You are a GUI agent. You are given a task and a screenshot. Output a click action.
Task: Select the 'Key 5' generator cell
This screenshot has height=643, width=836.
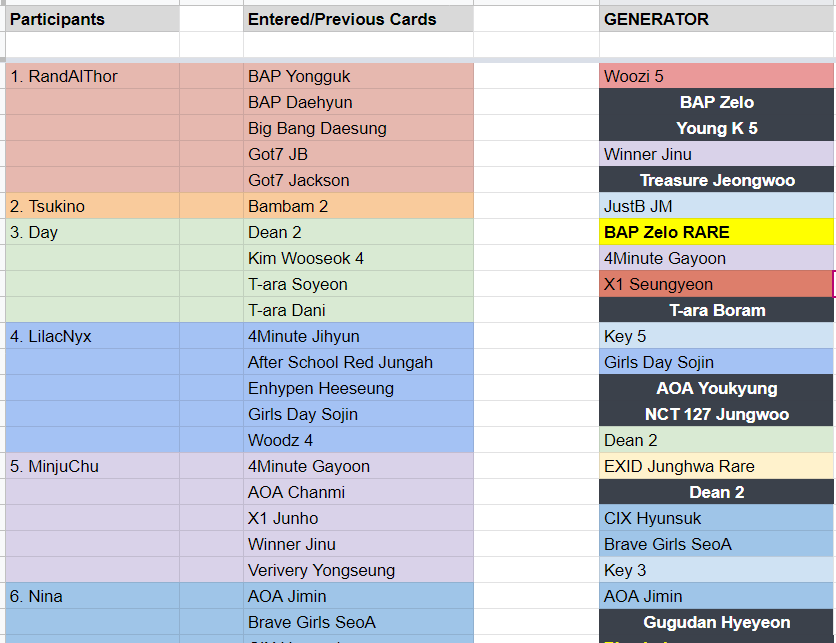tap(717, 336)
